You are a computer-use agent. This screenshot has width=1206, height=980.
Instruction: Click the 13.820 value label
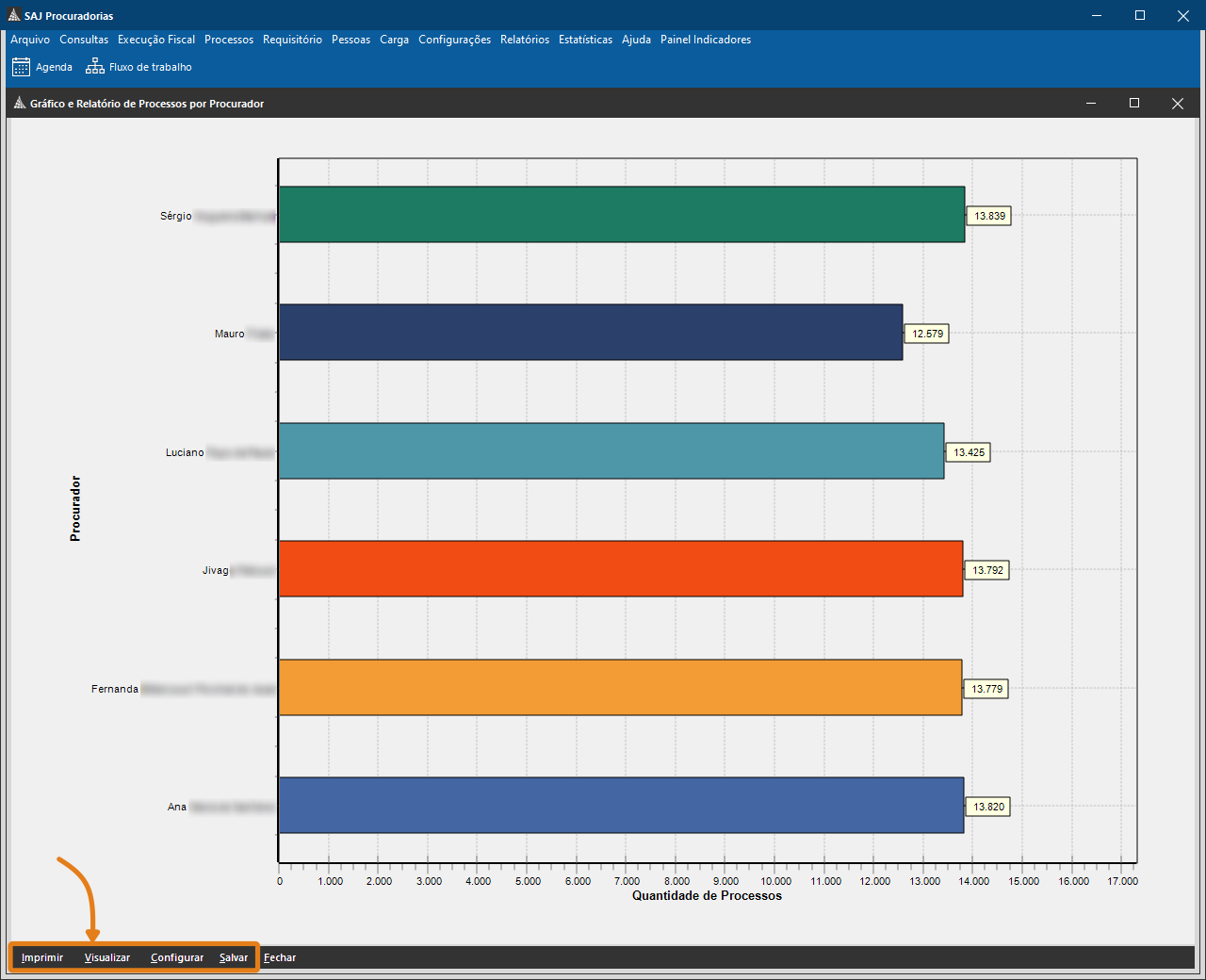pos(988,807)
